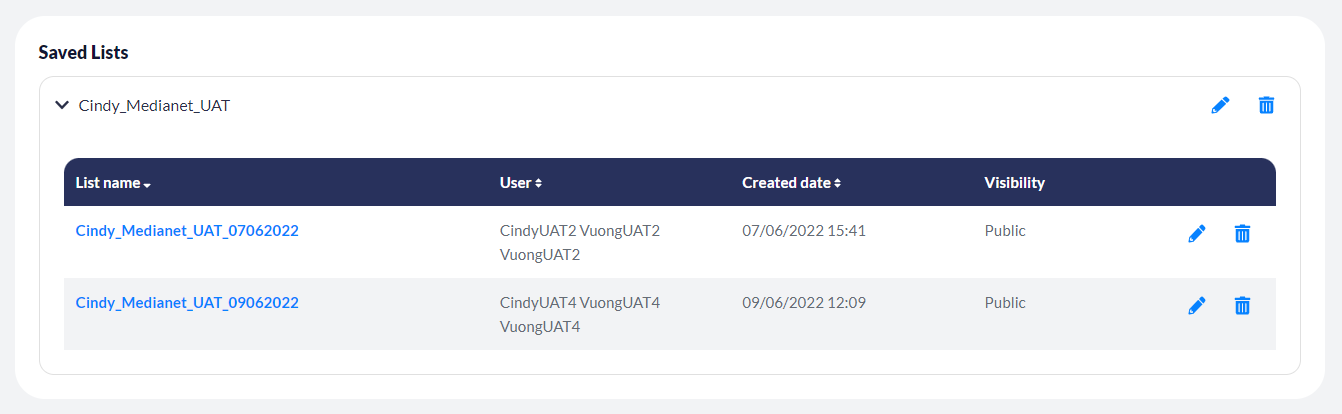
Task: Sort the table by List name
Action: (x=113, y=183)
